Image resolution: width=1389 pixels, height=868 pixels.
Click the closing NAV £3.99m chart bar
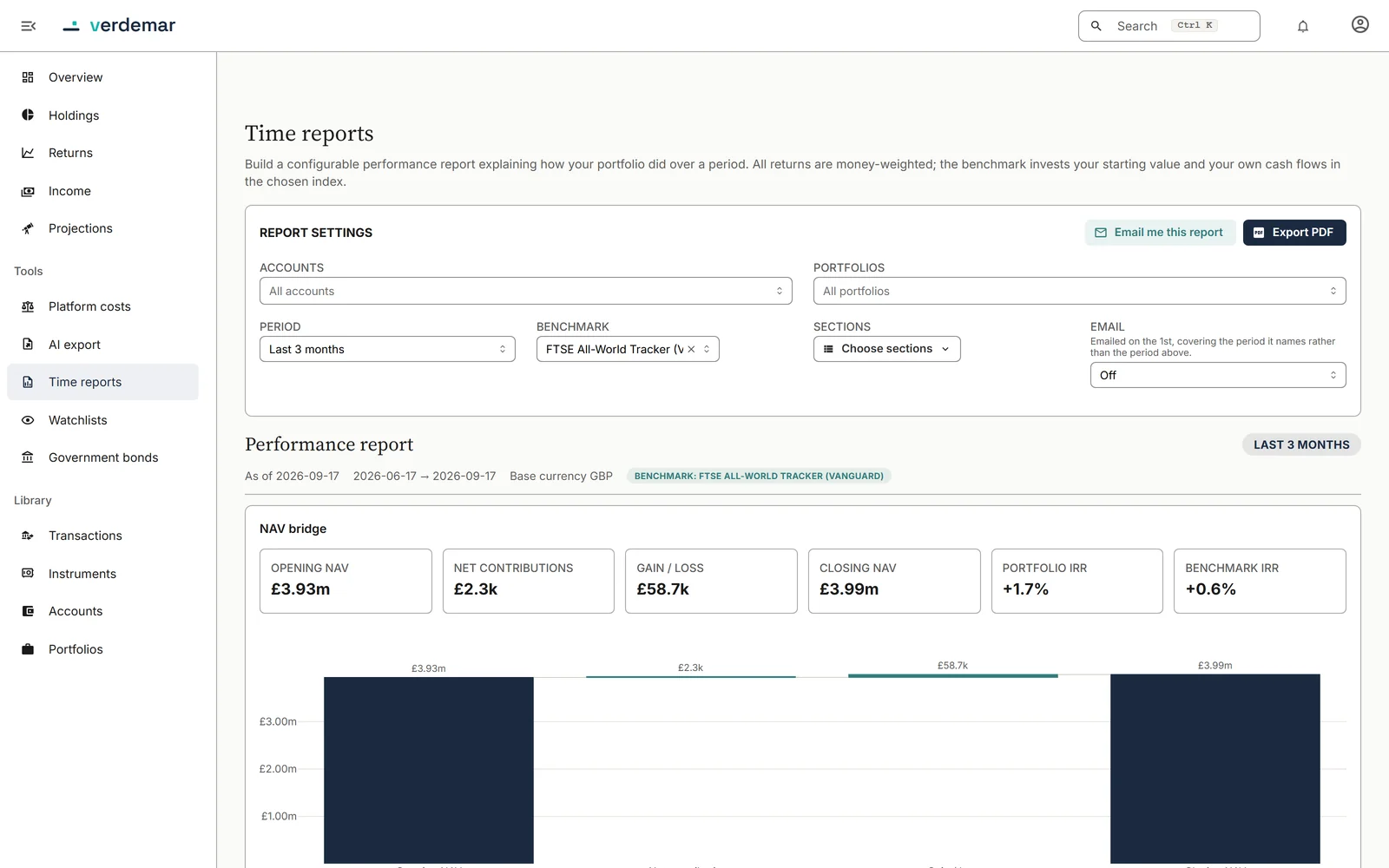[x=1215, y=769]
